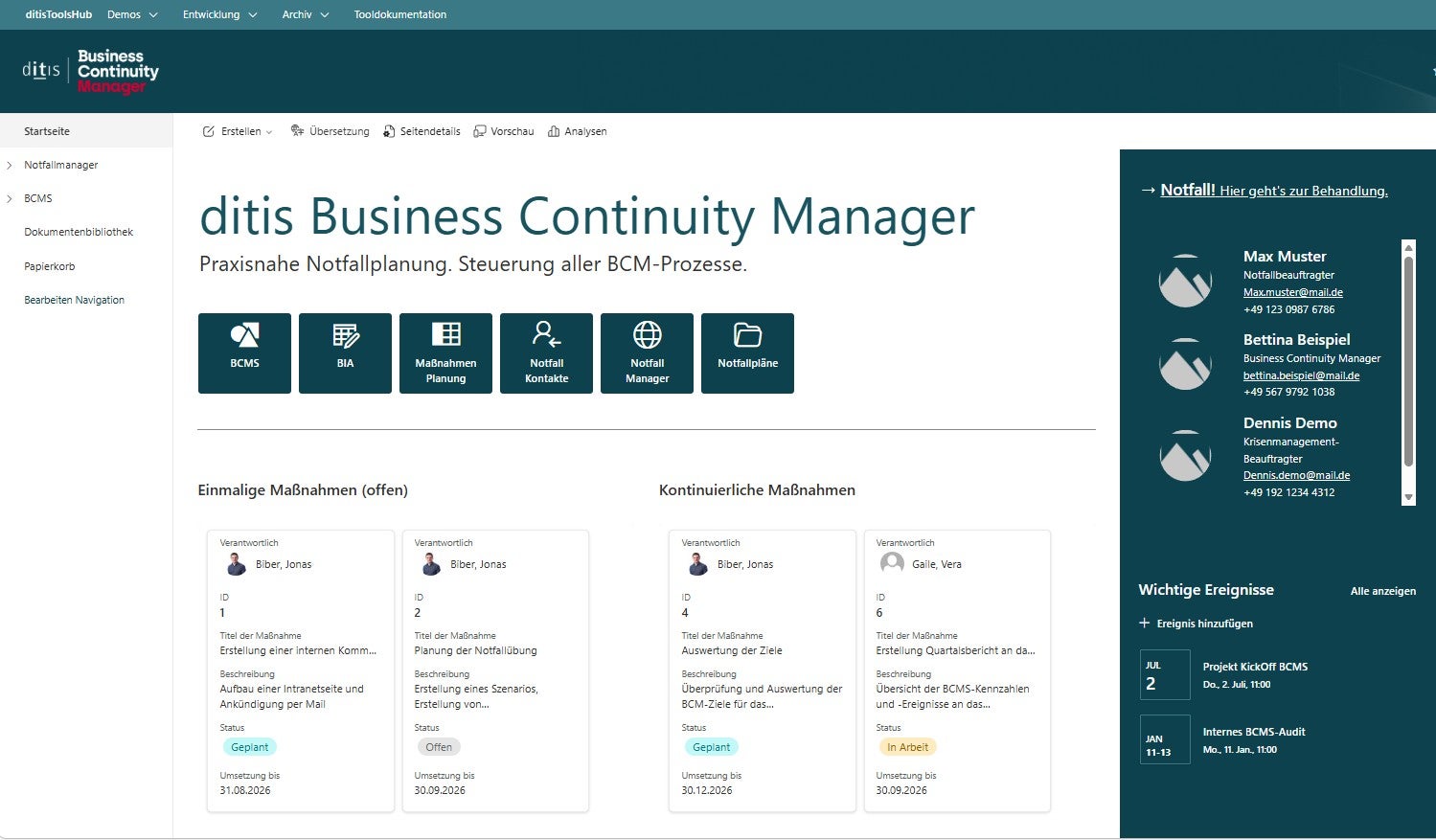Click the title 'Planung der Notfallübung'
Viewport: 1436px width, 840px height.
(475, 650)
